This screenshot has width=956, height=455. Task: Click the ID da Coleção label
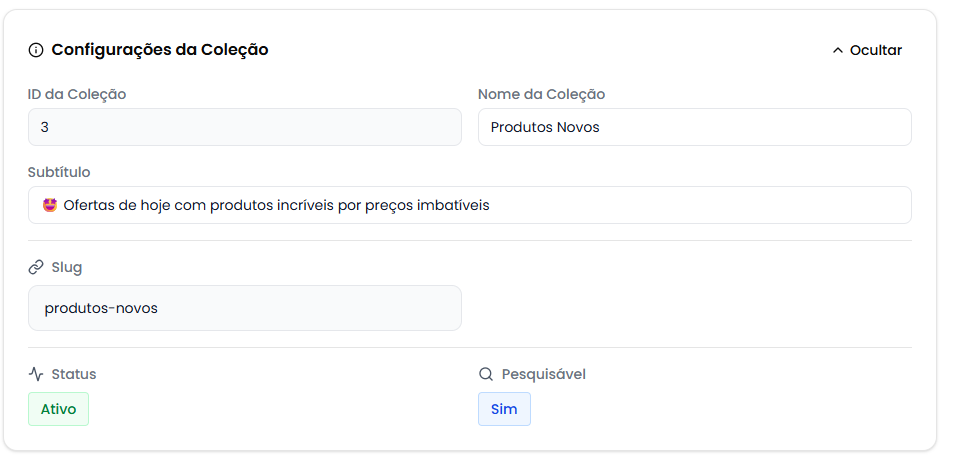pos(77,94)
